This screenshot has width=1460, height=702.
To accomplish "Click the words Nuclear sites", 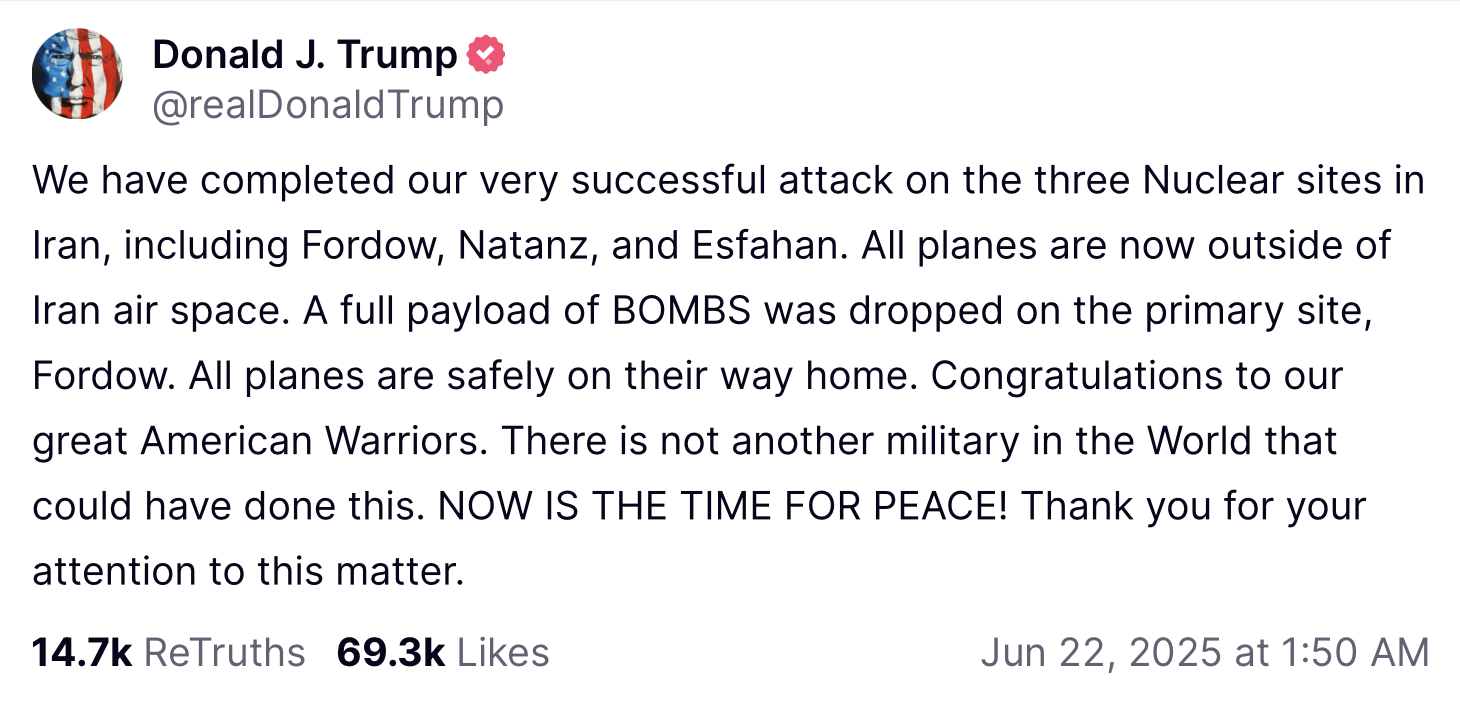I will coord(1260,181).
